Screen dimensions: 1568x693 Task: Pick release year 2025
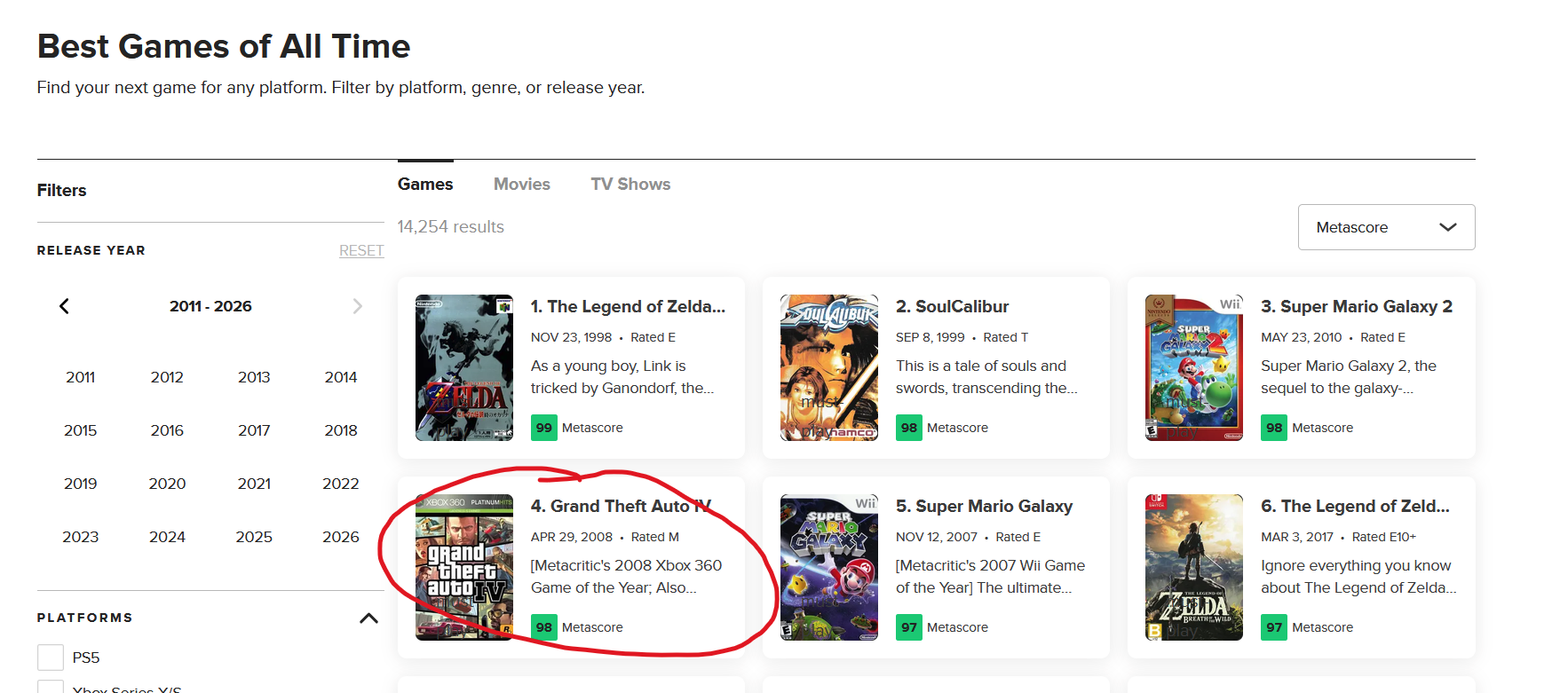254,537
